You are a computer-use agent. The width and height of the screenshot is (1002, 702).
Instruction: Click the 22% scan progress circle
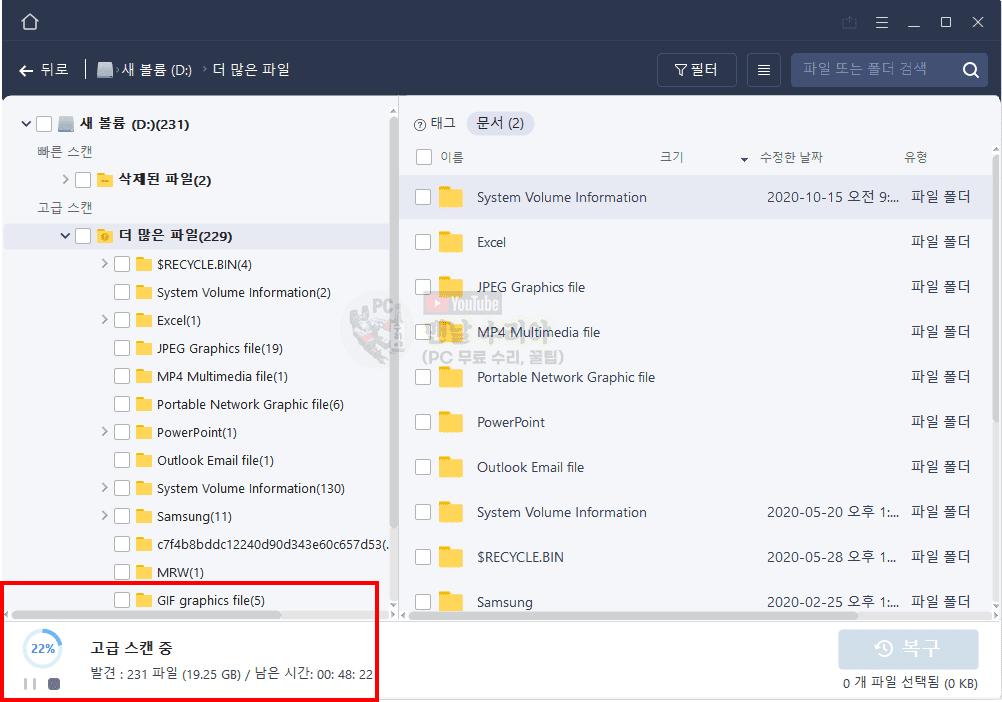tap(43, 648)
